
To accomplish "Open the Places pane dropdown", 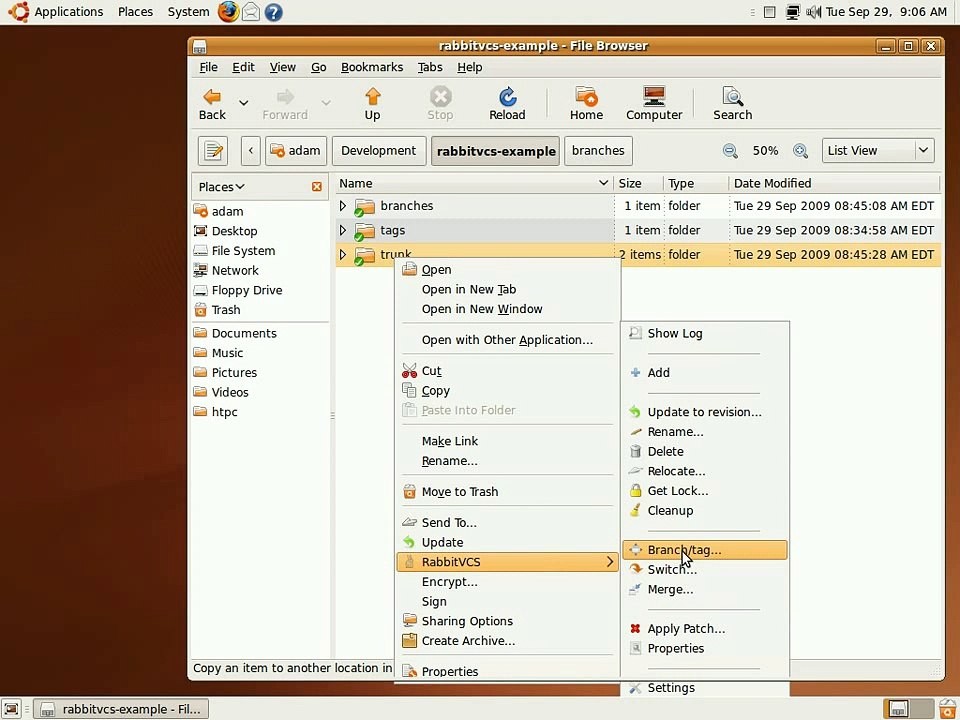I will pyautogui.click(x=221, y=187).
